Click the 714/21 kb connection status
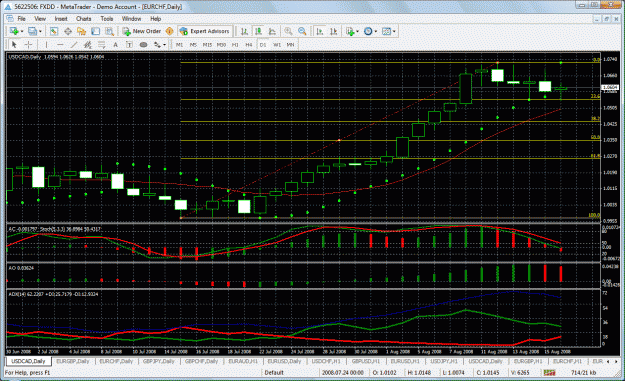 (583, 373)
